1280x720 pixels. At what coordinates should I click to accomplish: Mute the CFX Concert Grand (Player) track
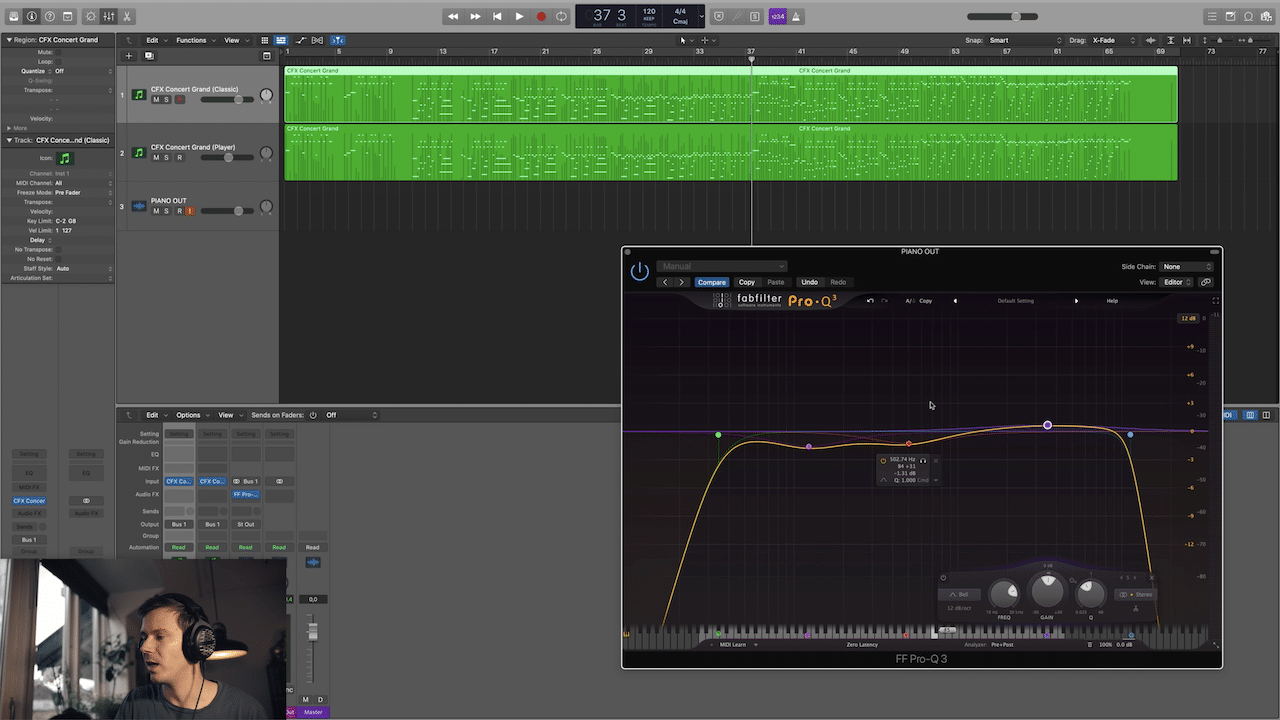(x=157, y=157)
